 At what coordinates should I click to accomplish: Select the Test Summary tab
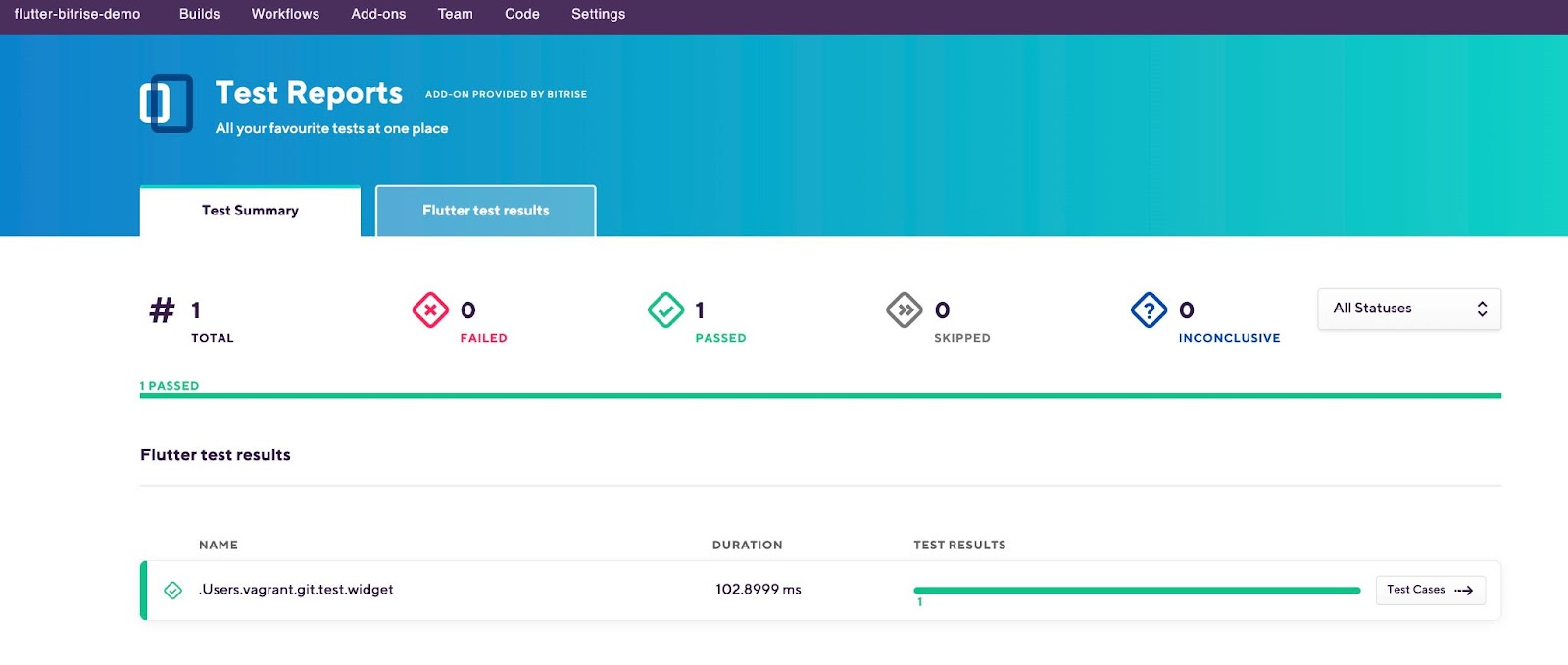tap(250, 211)
